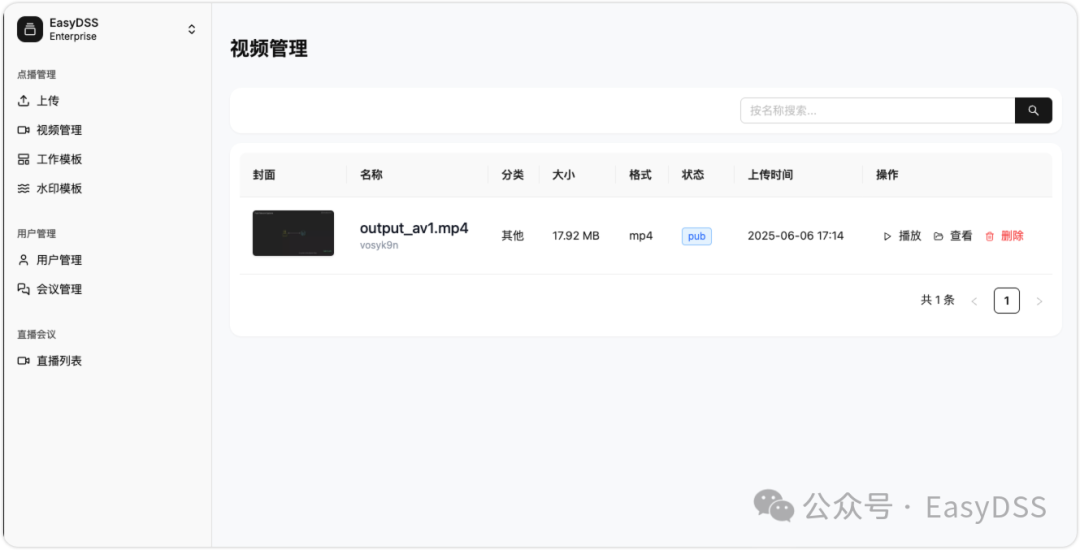Open the 上传 upload page

click(x=39, y=101)
